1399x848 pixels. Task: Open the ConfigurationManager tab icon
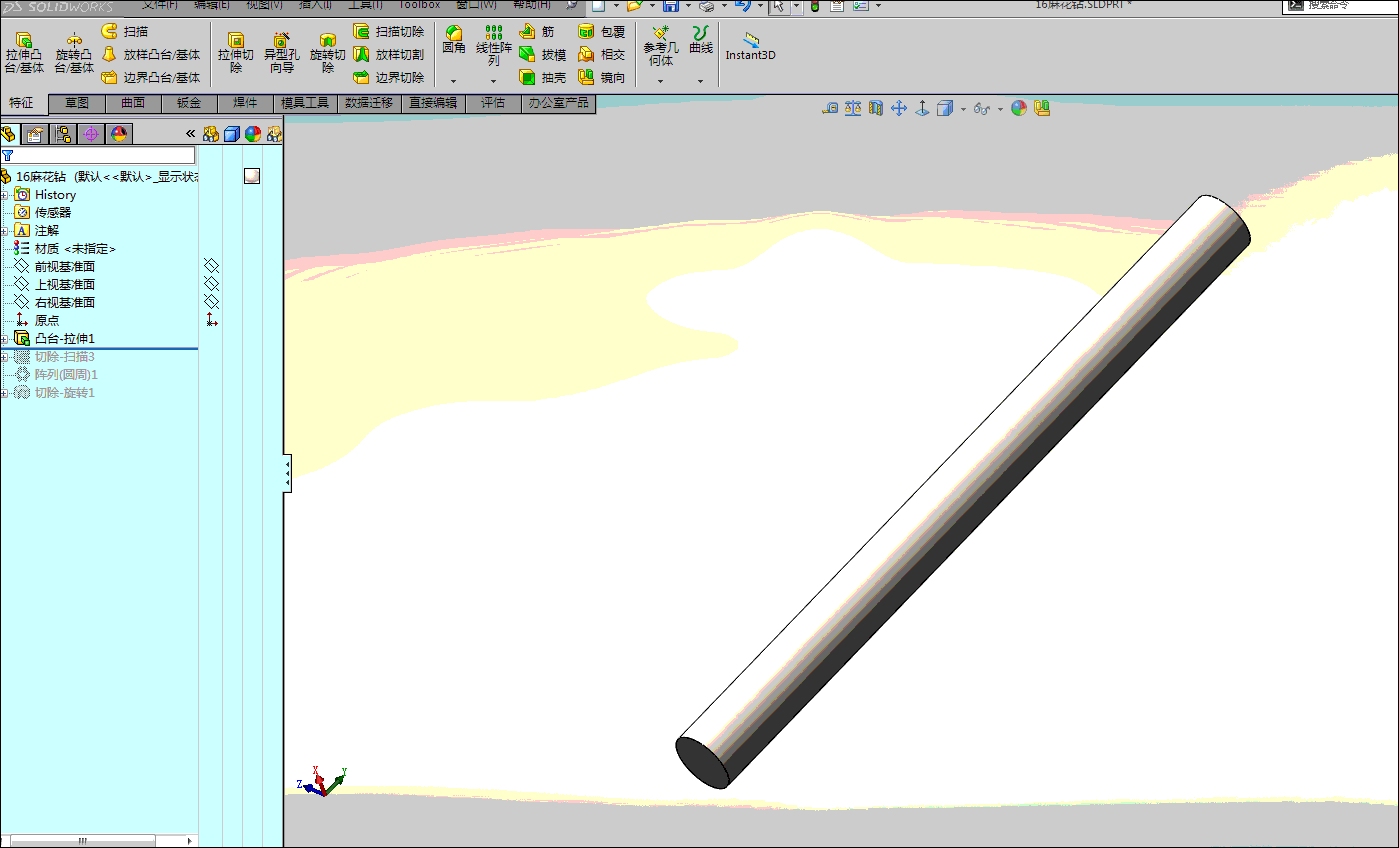point(63,134)
